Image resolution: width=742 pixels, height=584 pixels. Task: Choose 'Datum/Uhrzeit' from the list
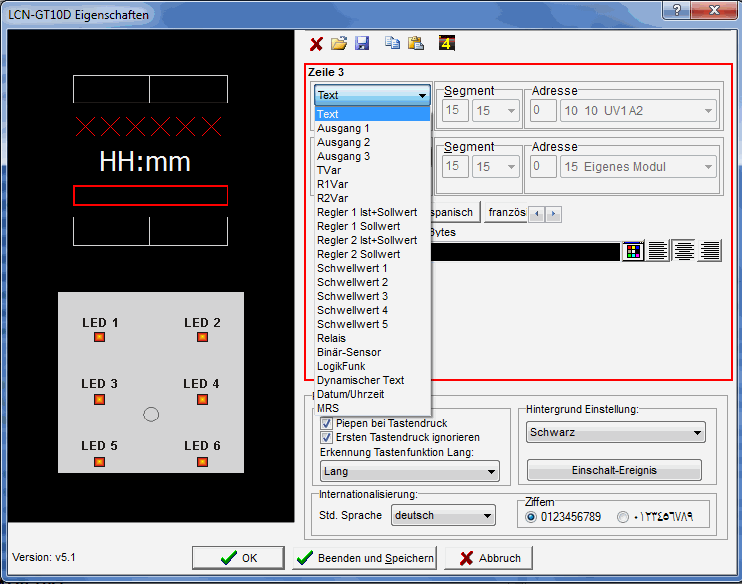click(x=352, y=394)
